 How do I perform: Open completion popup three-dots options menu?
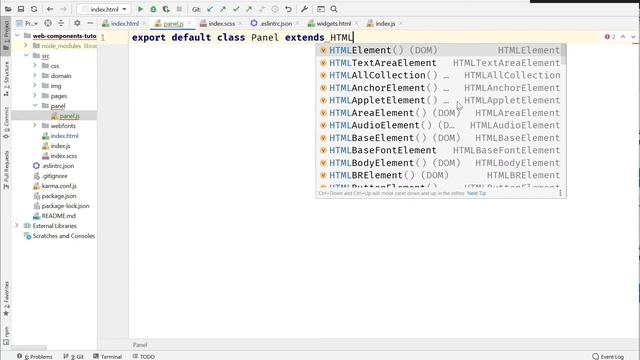pyautogui.click(x=560, y=193)
